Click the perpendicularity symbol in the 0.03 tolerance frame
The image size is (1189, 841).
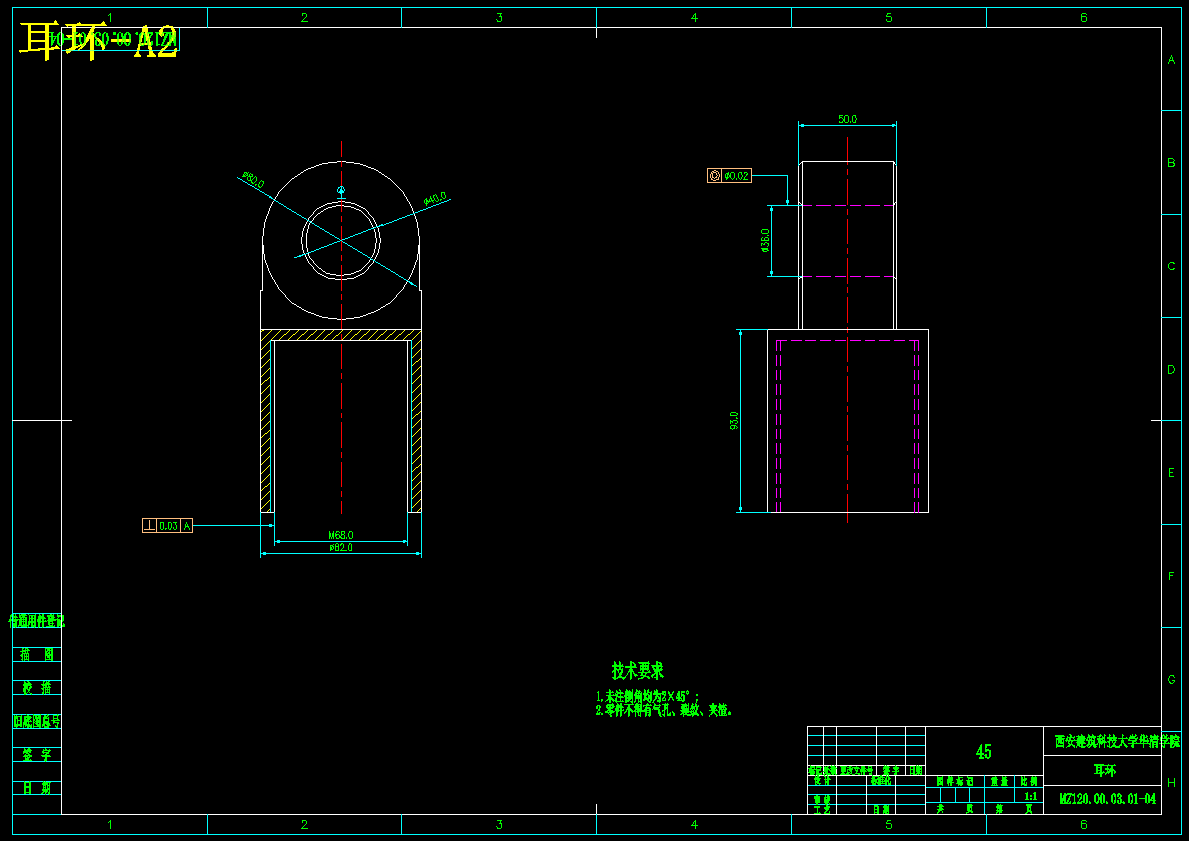click(149, 526)
